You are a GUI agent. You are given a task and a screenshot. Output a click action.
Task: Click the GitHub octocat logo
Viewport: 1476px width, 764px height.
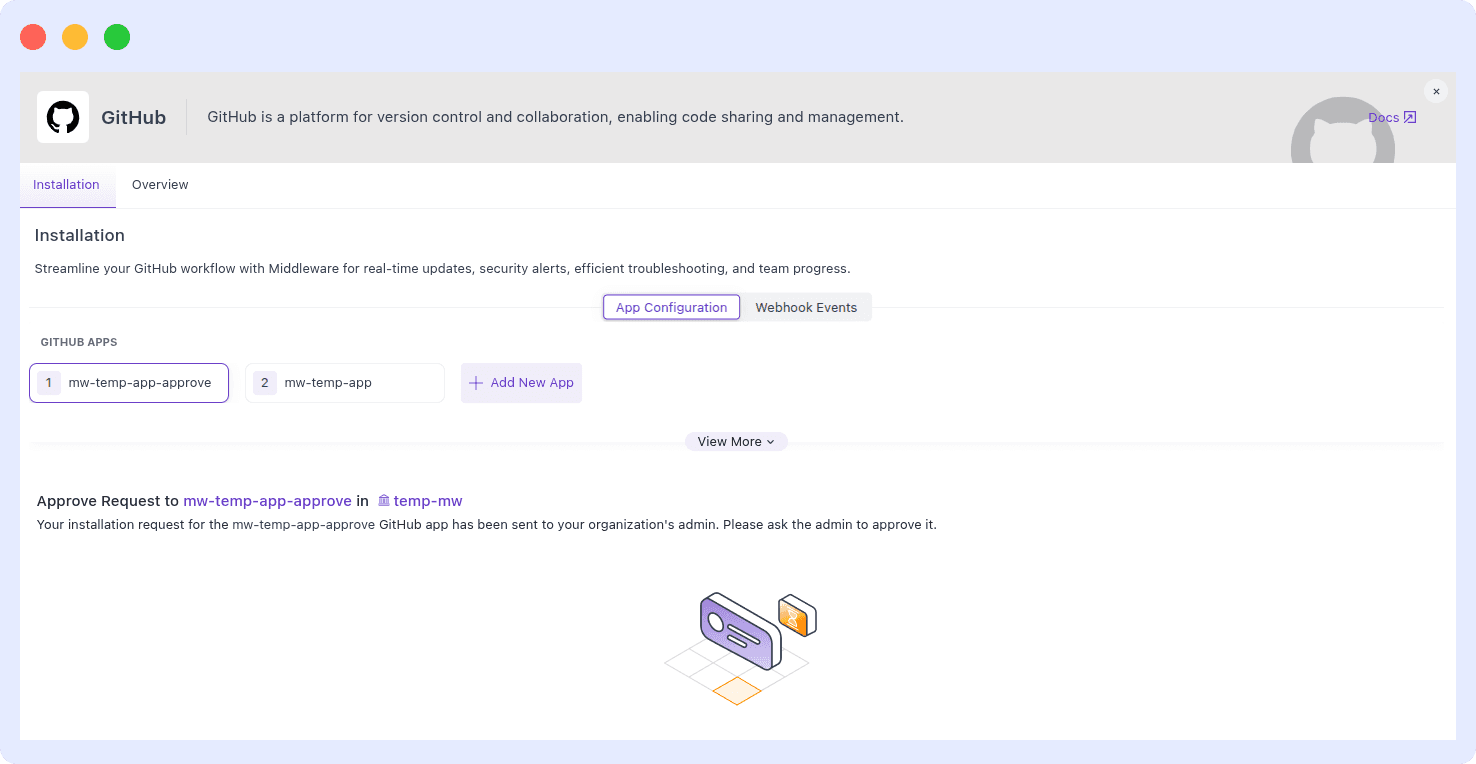pyautogui.click(x=62, y=116)
